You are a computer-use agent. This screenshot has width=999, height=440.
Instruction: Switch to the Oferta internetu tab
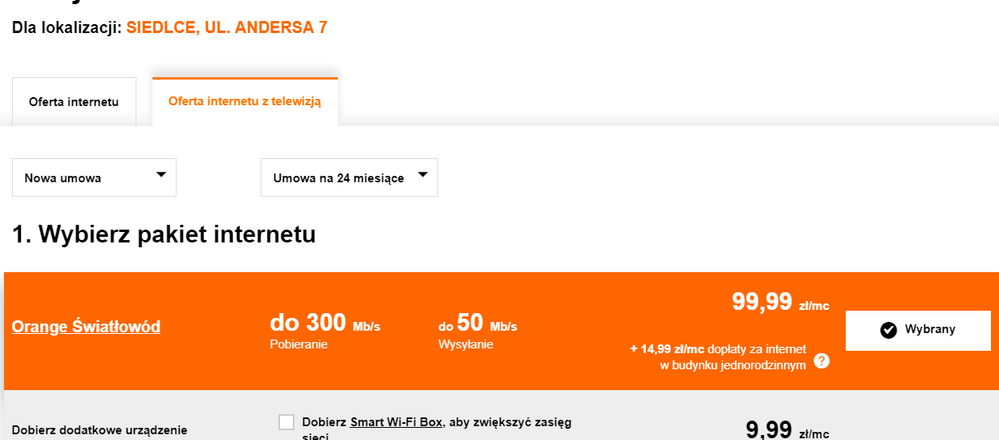(x=74, y=102)
